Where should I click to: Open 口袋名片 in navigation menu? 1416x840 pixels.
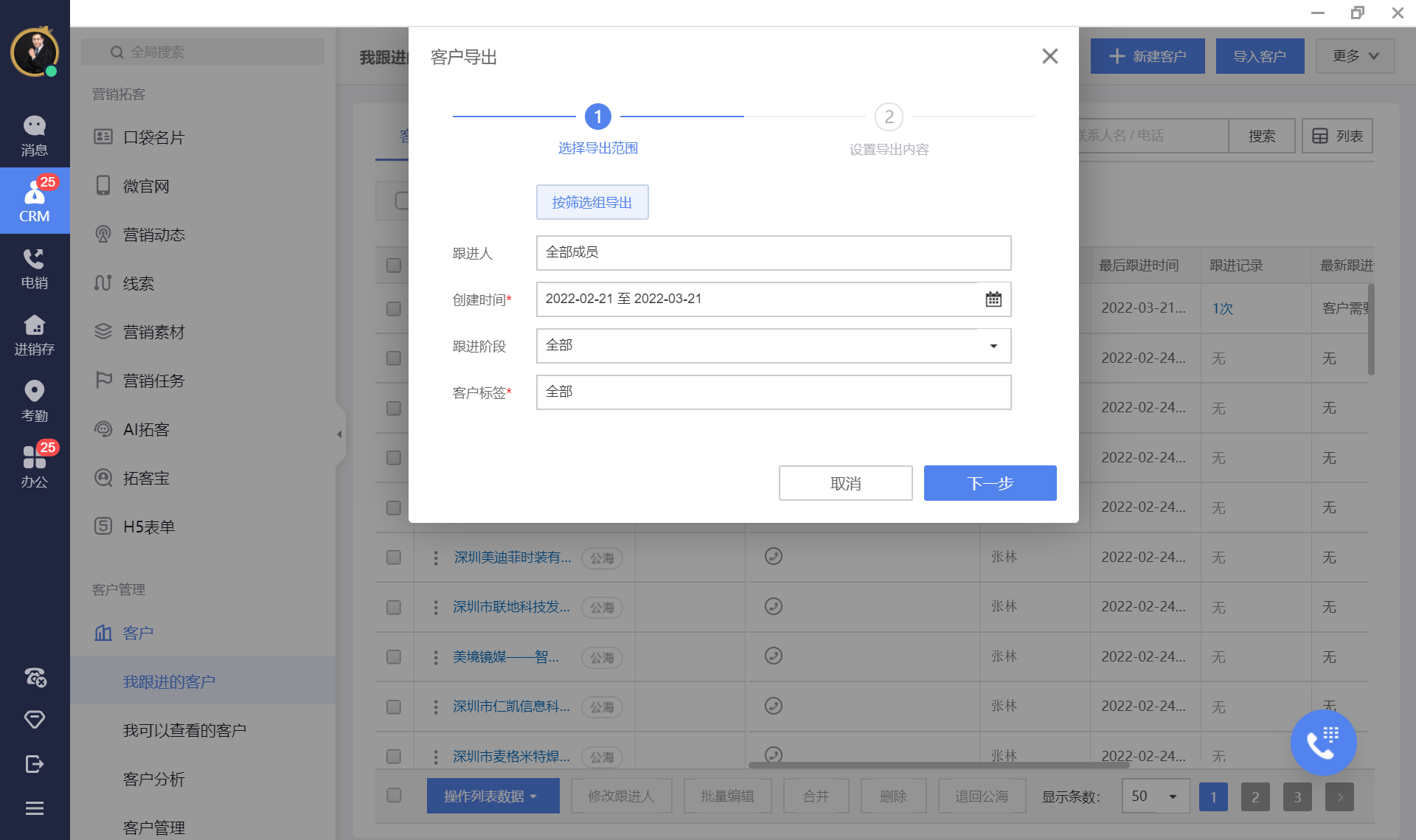click(153, 137)
